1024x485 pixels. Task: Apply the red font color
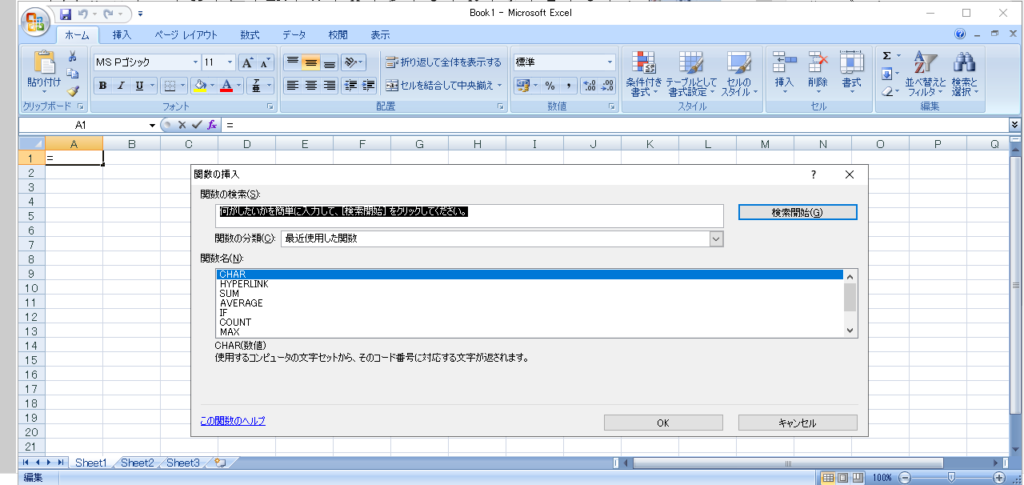227,86
